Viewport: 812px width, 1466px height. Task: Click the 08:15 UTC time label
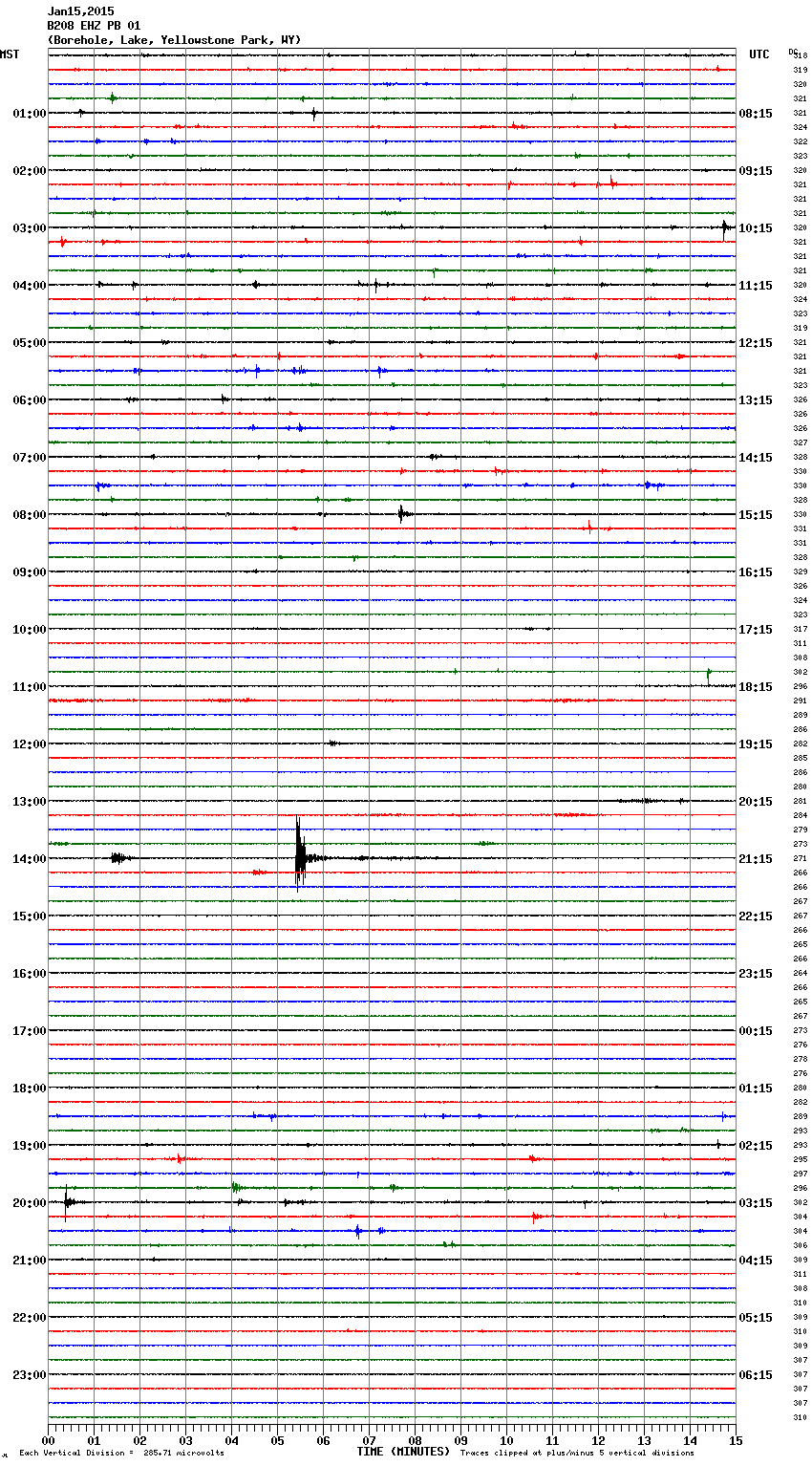pos(756,114)
